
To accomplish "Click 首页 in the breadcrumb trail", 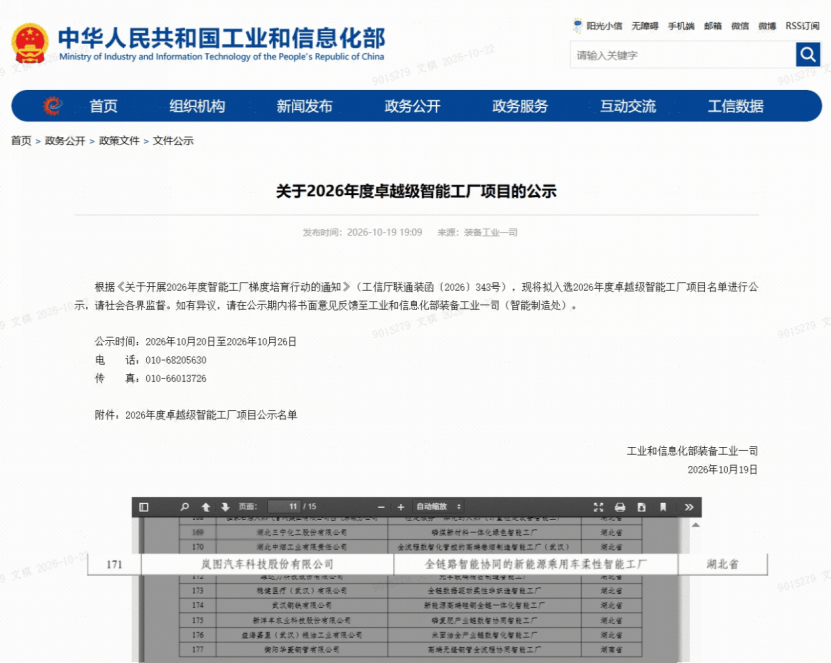I will coord(21,140).
